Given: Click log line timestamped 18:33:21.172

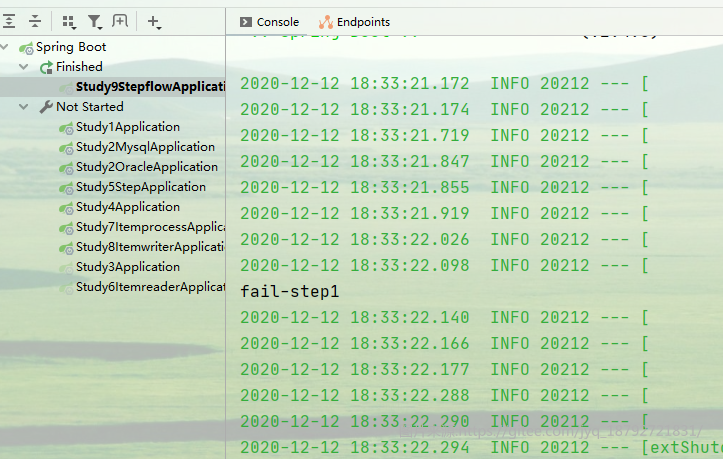Looking at the screenshot, I should pyautogui.click(x=444, y=83).
